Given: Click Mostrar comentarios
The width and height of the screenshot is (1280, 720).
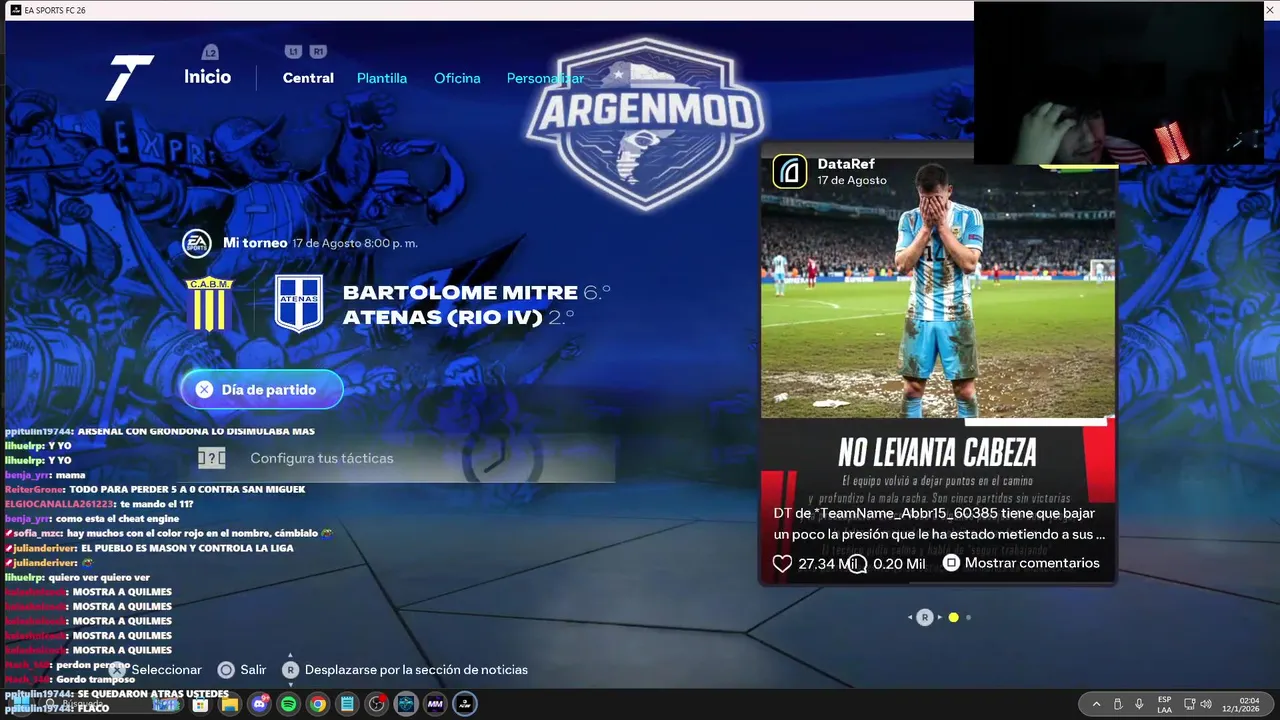Looking at the screenshot, I should (x=1021, y=563).
